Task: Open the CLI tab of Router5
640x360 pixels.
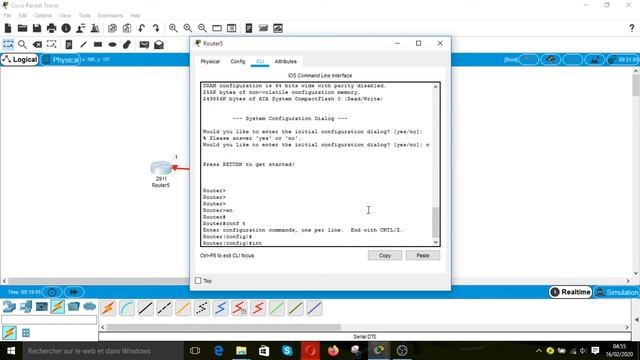Action: pos(260,62)
